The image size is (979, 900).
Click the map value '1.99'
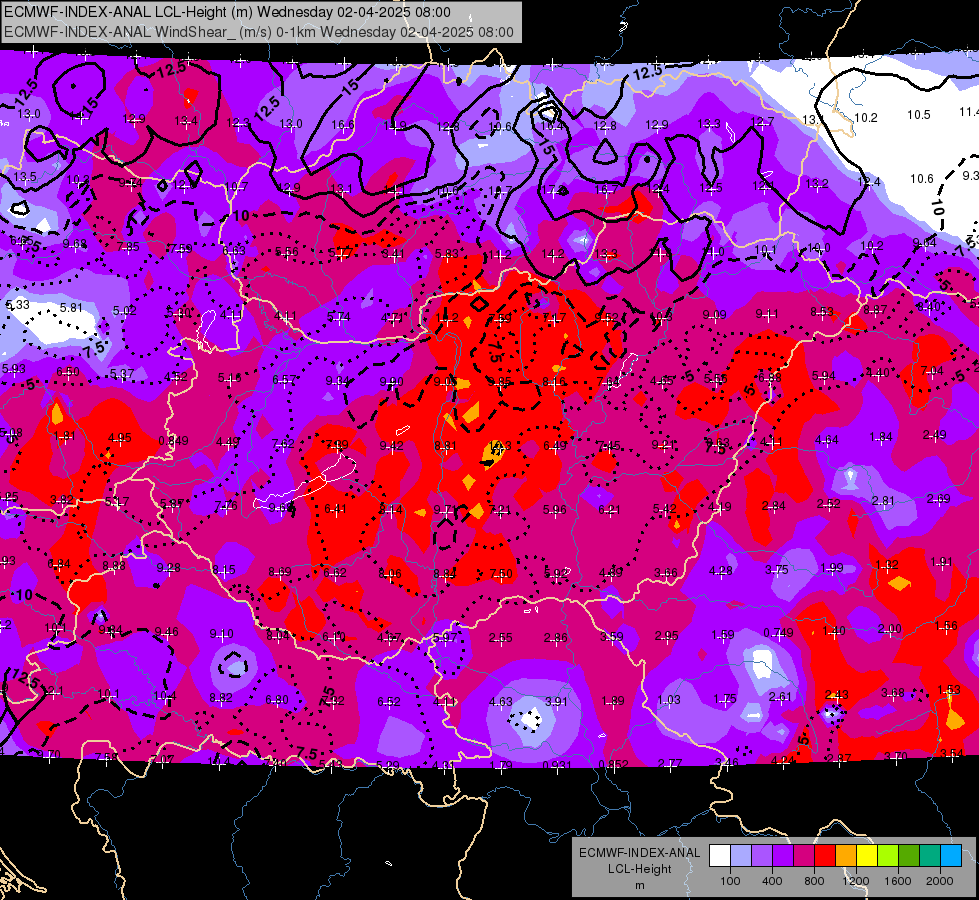tap(832, 568)
